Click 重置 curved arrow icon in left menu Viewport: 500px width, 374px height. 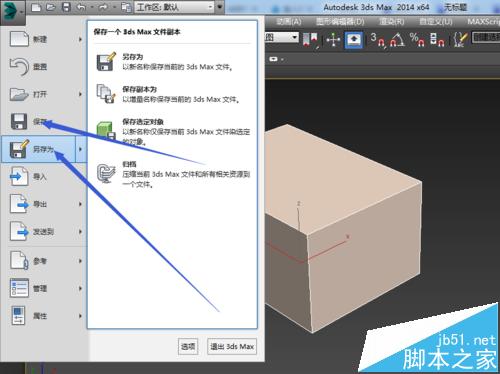(19, 67)
